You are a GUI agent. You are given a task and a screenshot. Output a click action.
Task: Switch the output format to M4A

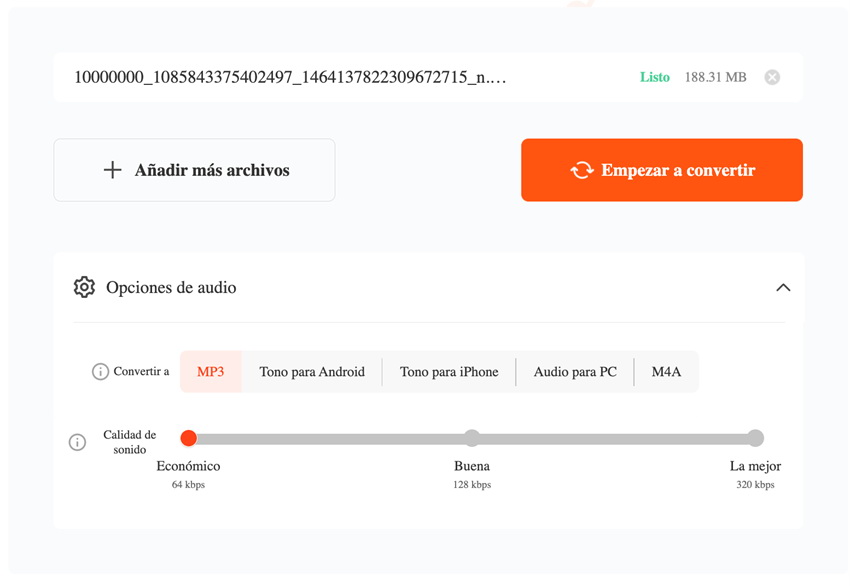(x=666, y=372)
